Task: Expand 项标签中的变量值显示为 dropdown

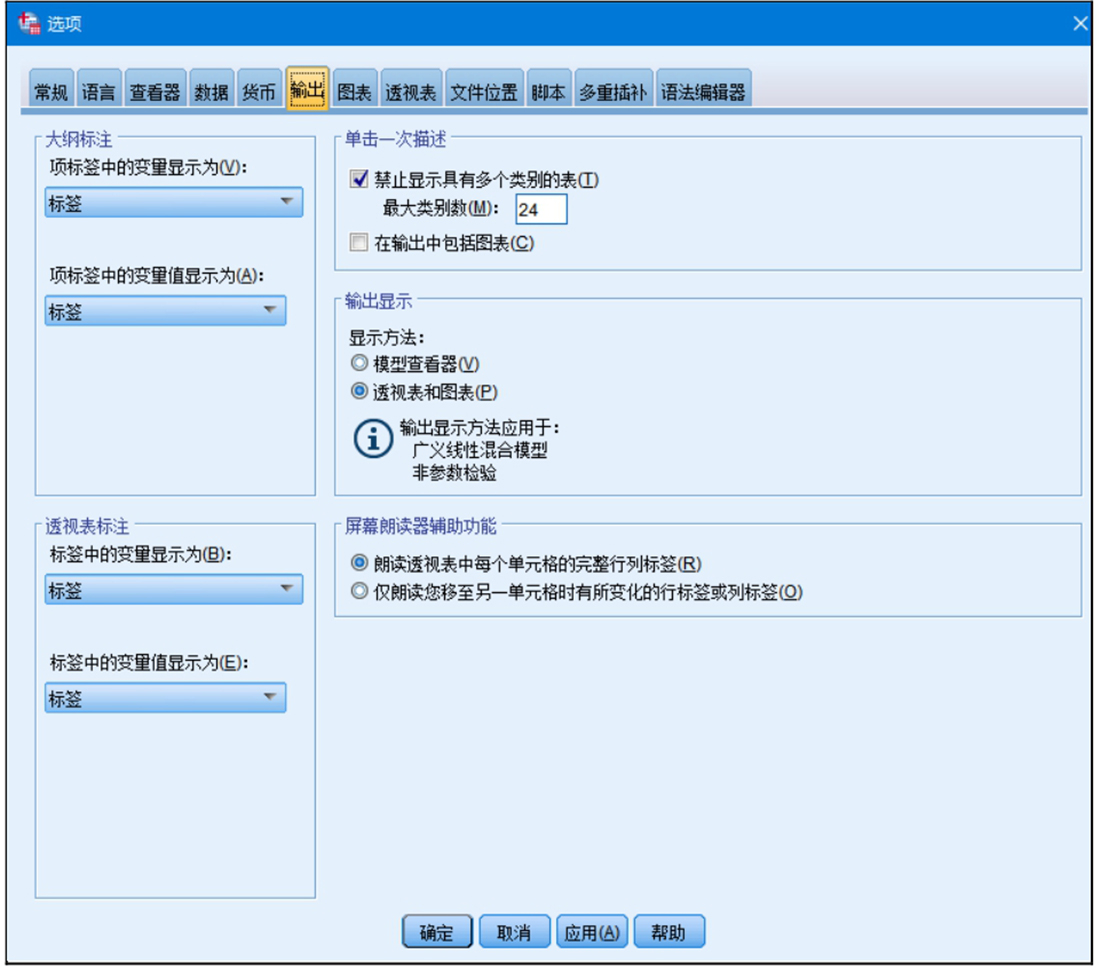Action: 165,311
